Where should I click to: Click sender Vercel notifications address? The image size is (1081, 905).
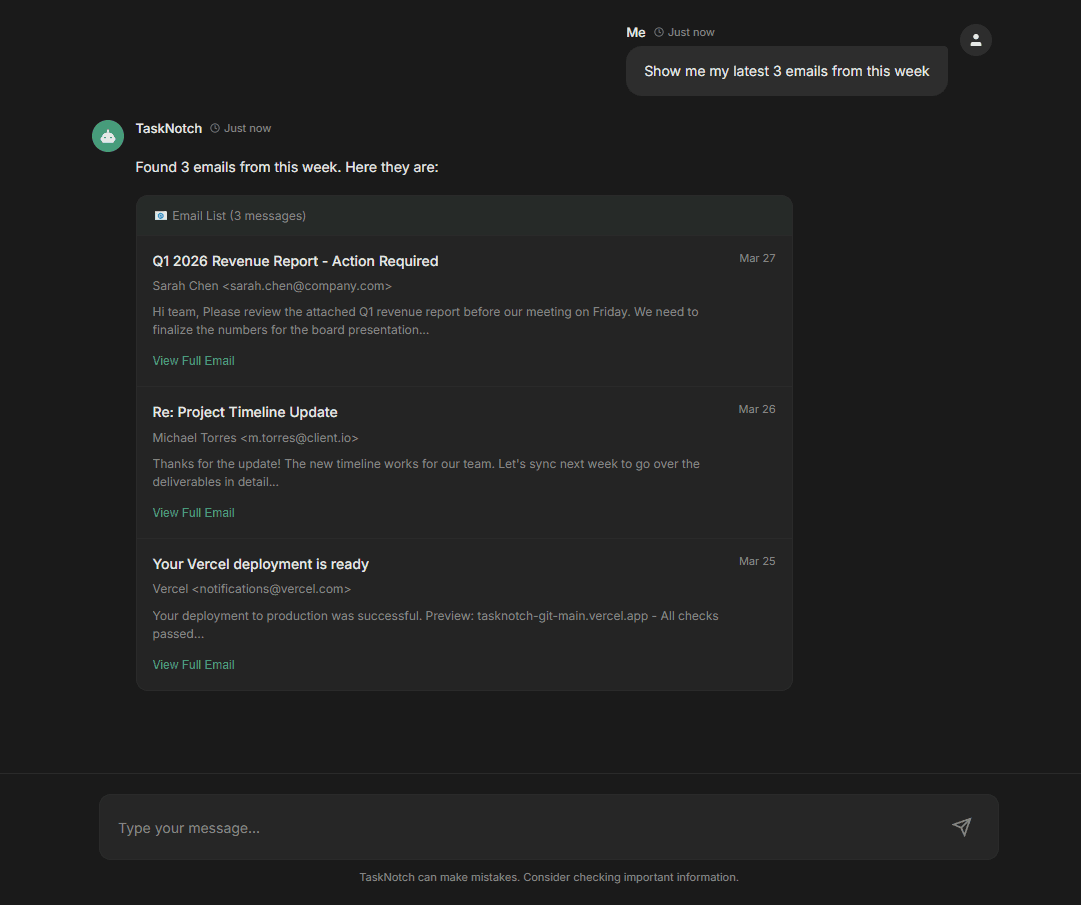point(271,589)
